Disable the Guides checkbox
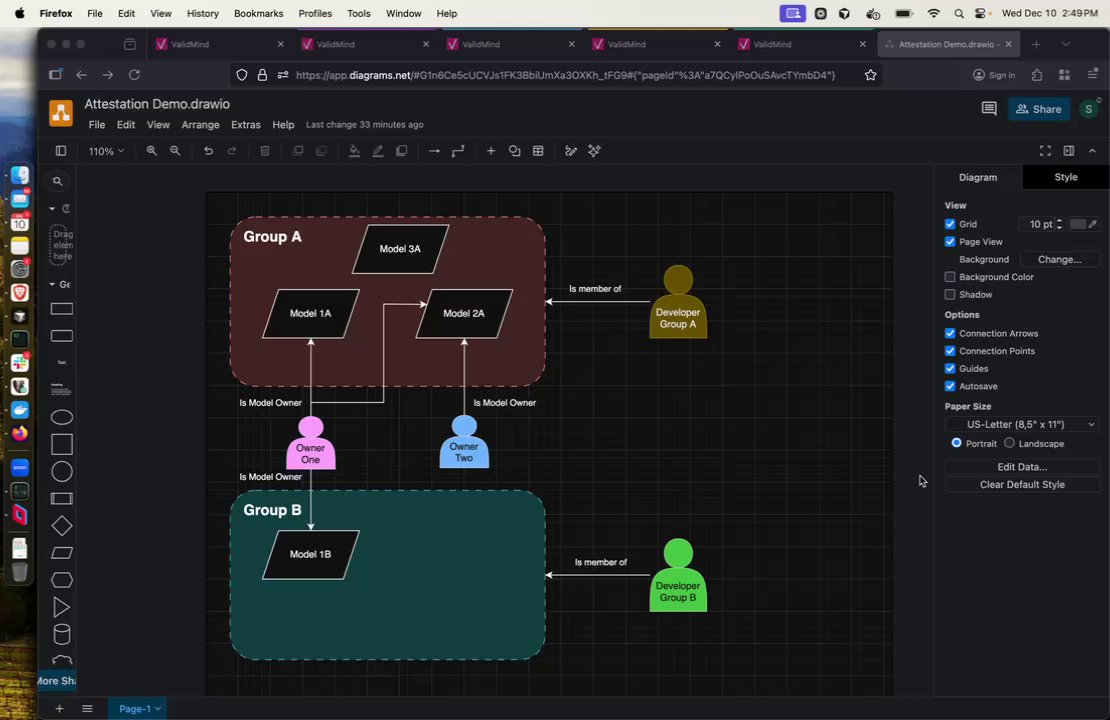 [950, 369]
